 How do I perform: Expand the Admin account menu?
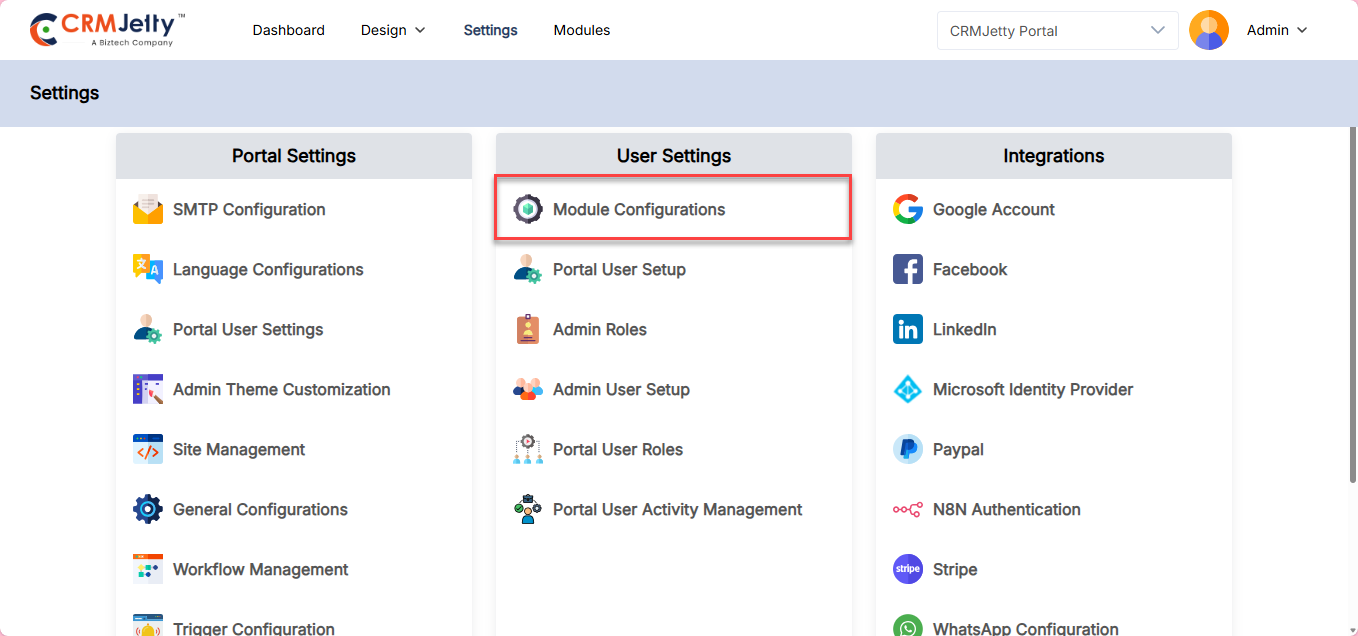(x=1277, y=31)
